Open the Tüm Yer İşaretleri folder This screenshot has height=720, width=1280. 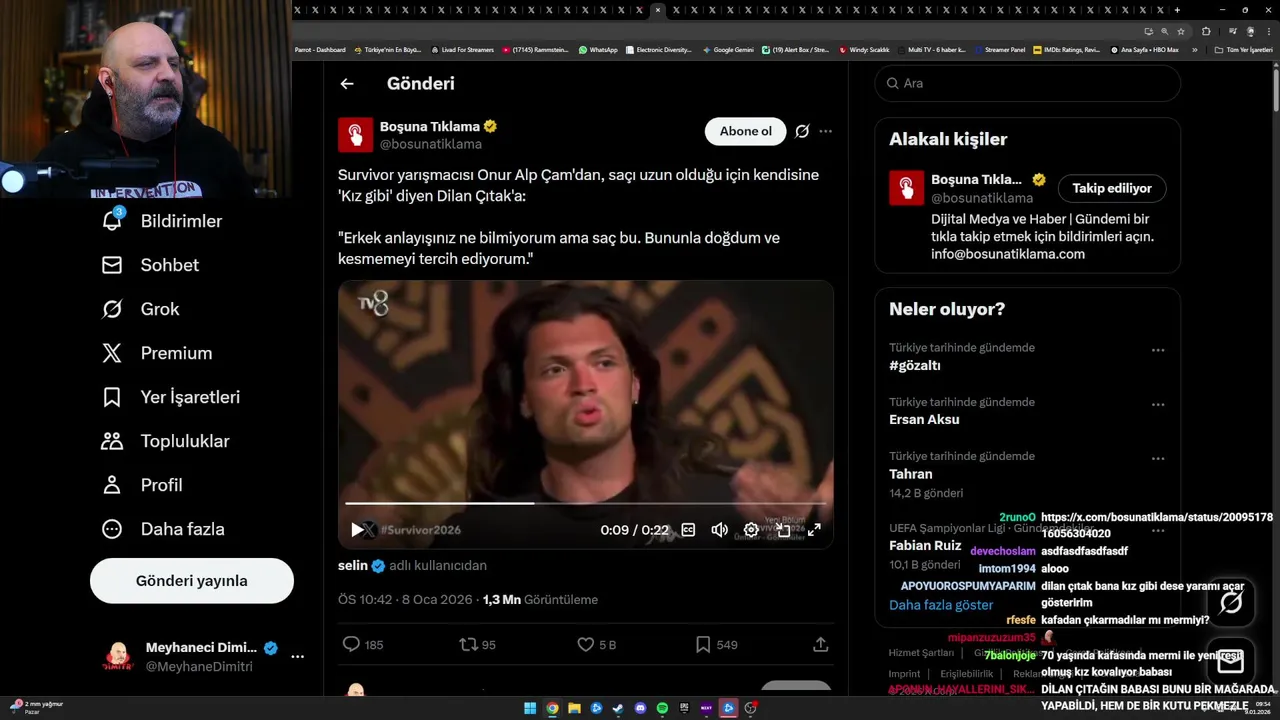pyautogui.click(x=1244, y=49)
